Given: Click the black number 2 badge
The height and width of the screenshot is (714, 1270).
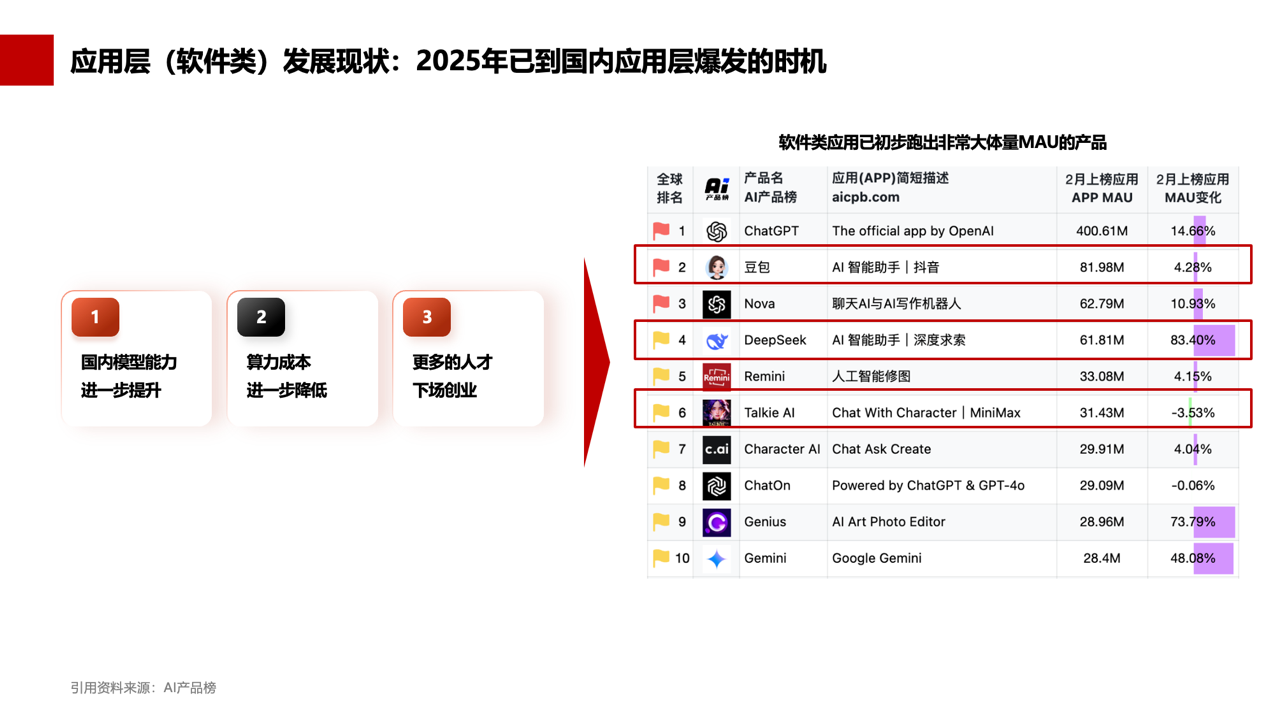Looking at the screenshot, I should pyautogui.click(x=261, y=317).
